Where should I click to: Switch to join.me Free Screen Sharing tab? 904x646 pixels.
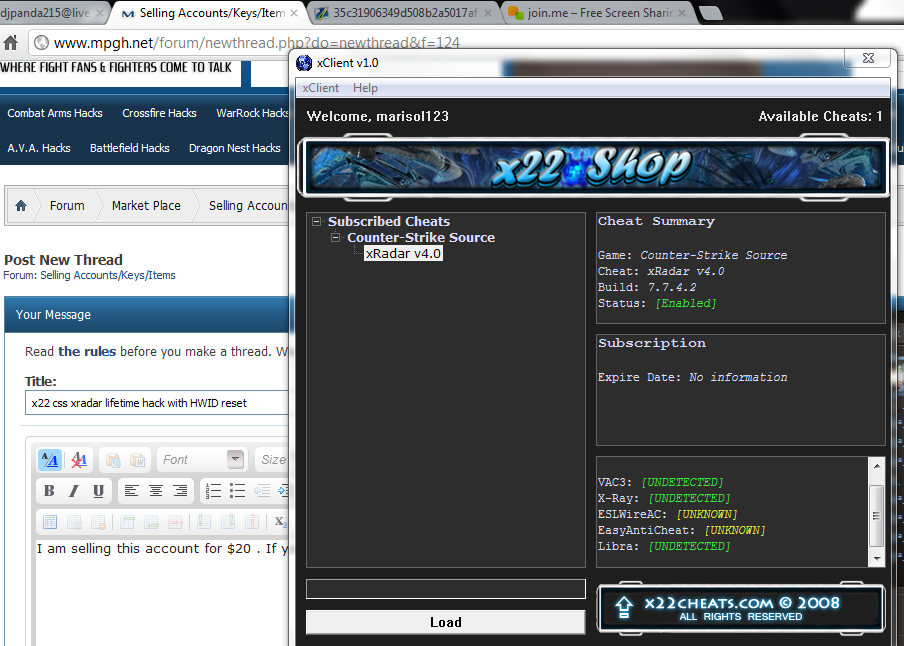coord(600,13)
